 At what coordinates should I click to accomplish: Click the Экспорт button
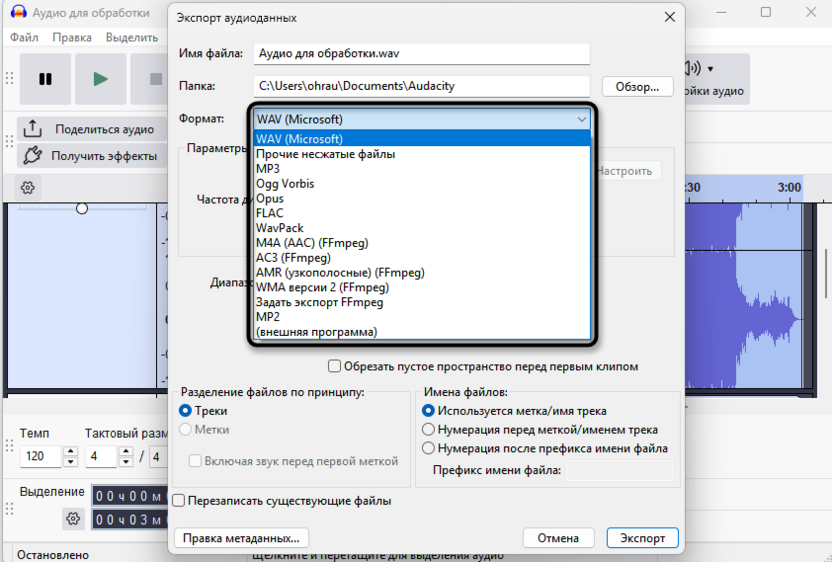coord(643,538)
